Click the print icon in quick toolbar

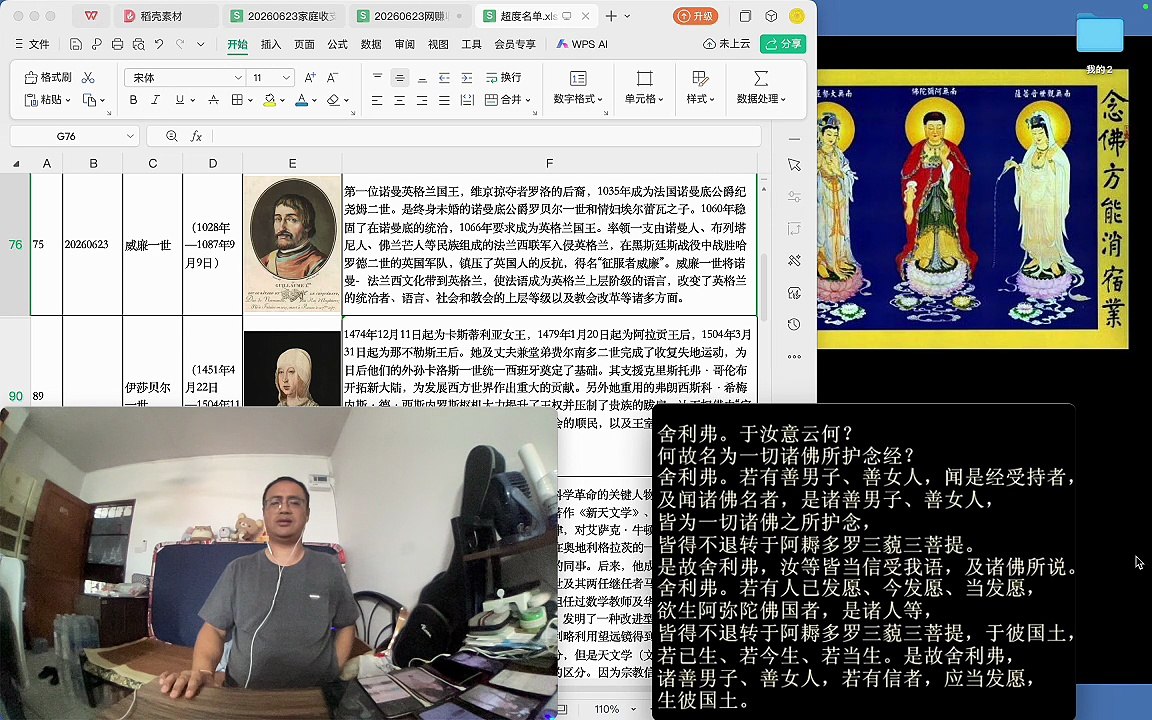118,45
